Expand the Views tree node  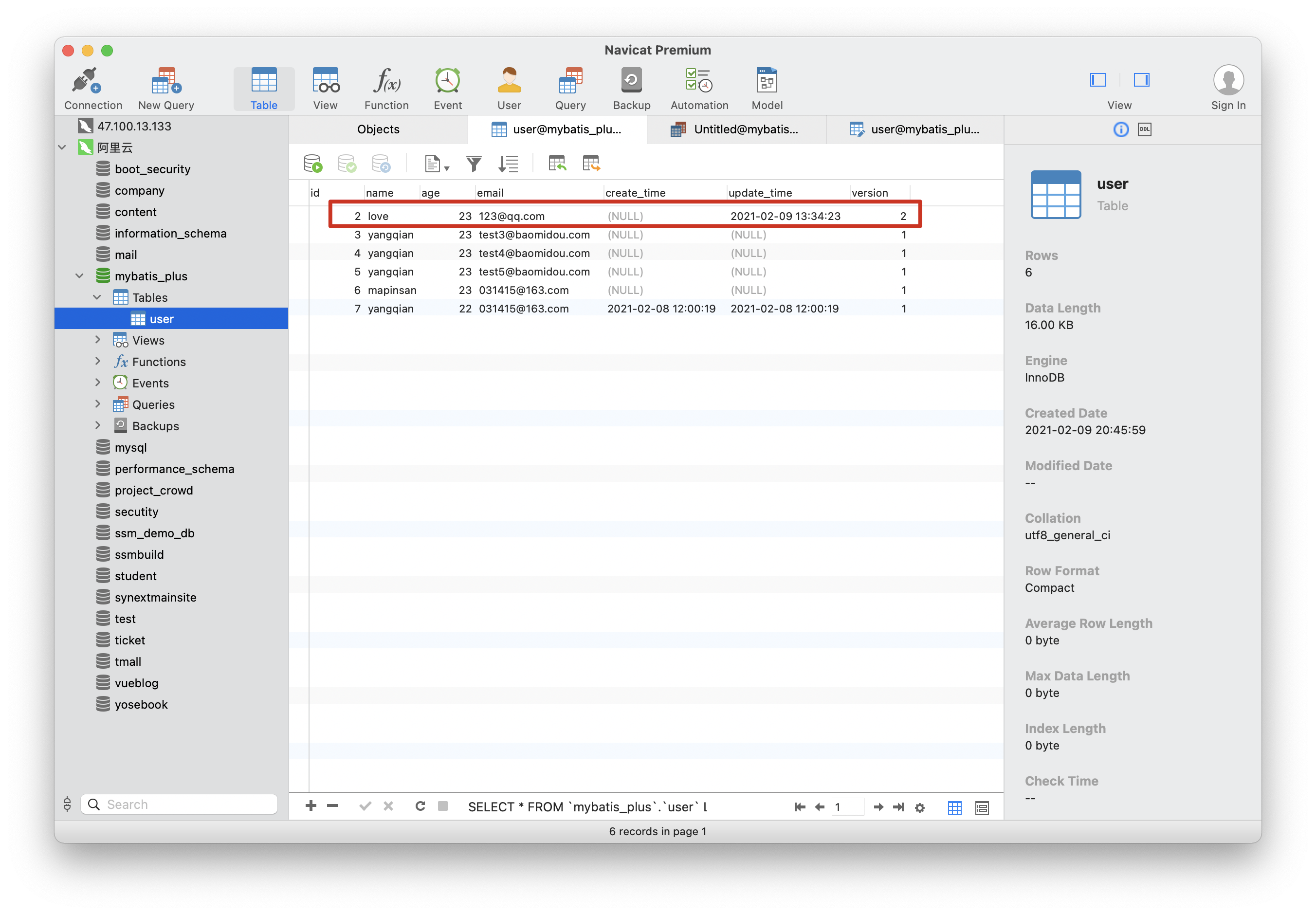[97, 340]
